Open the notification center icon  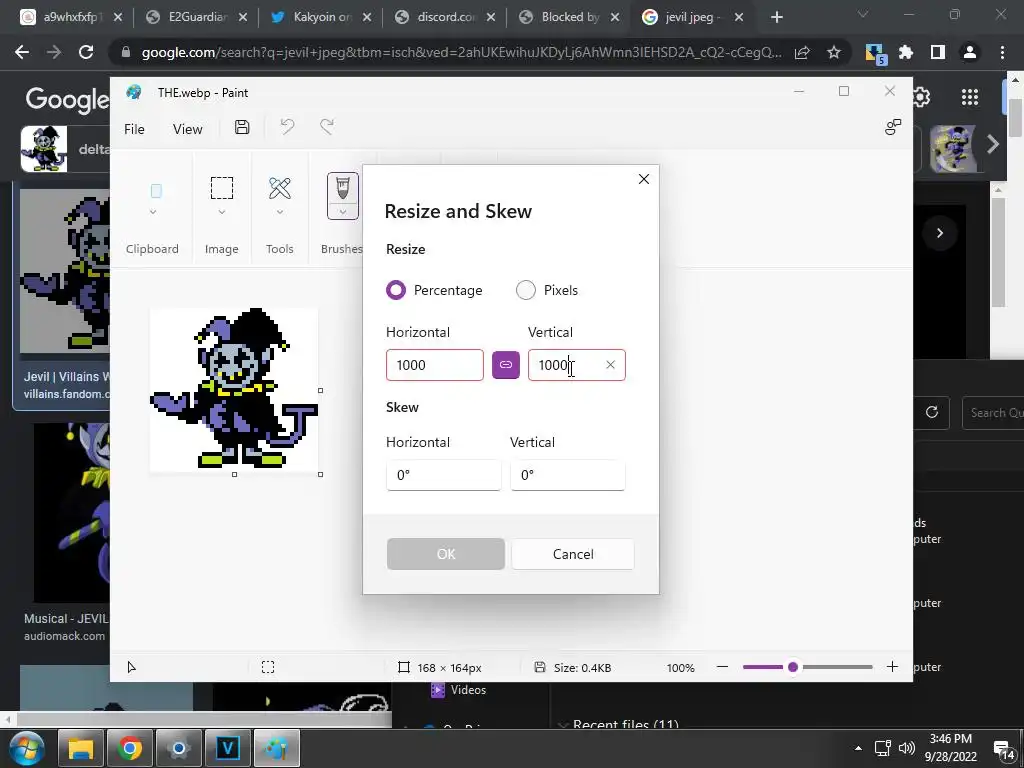(x=1003, y=750)
